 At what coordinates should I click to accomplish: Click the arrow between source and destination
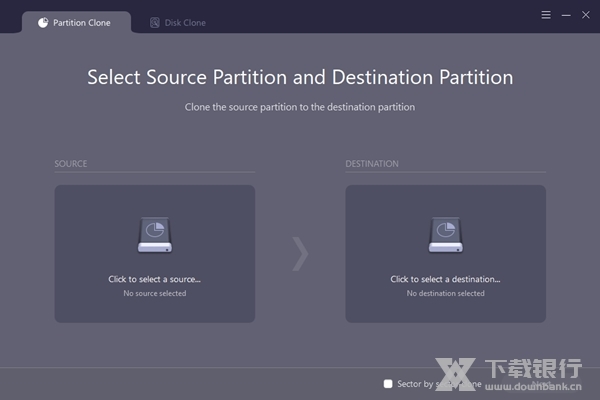pyautogui.click(x=300, y=254)
